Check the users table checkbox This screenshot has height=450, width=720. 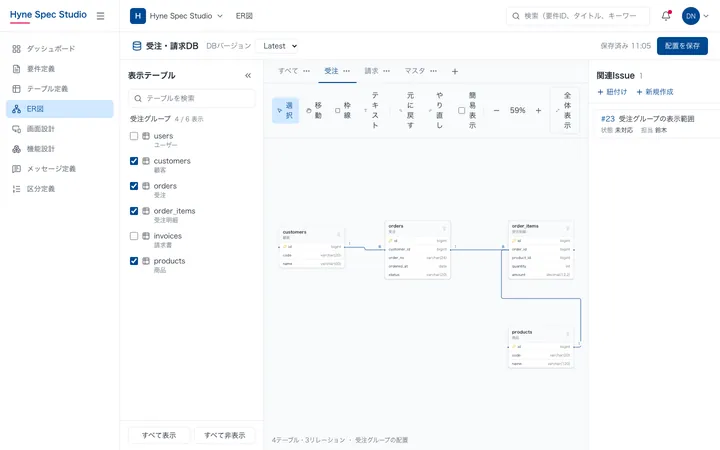pyautogui.click(x=134, y=136)
